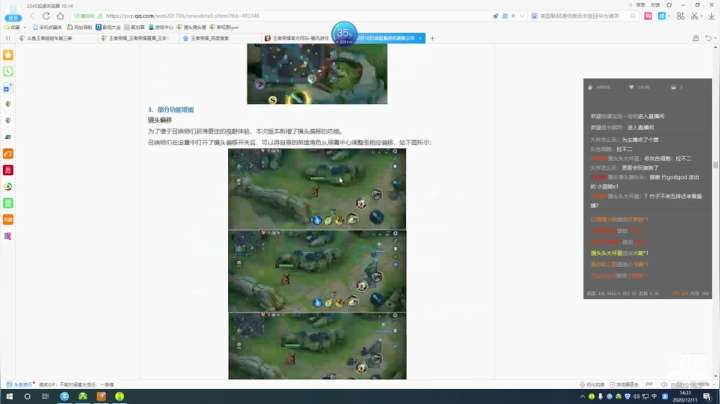
Task: Click the skin shirt icon in title bar
Action: [669, 5]
